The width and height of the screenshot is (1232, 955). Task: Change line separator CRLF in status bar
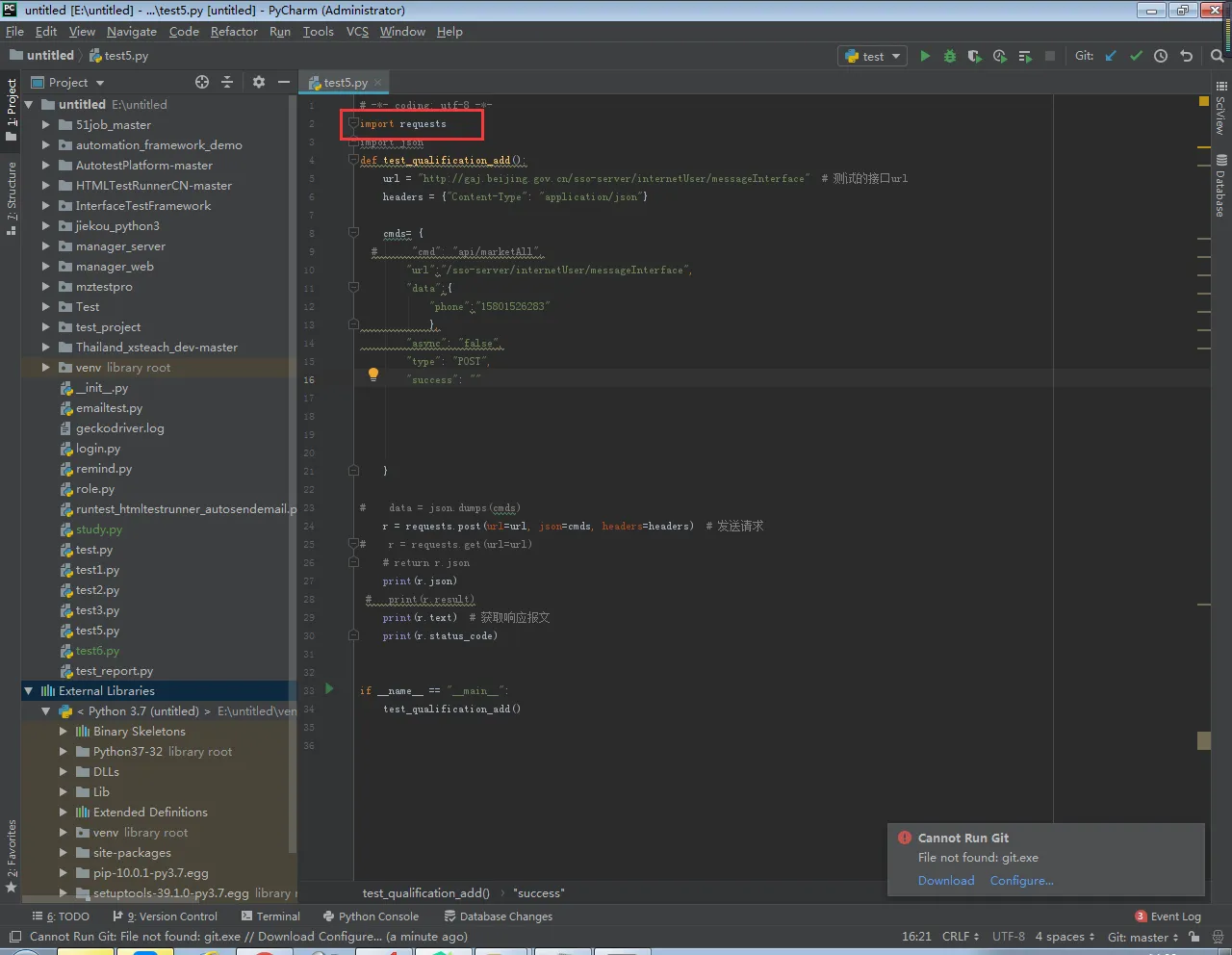(961, 937)
